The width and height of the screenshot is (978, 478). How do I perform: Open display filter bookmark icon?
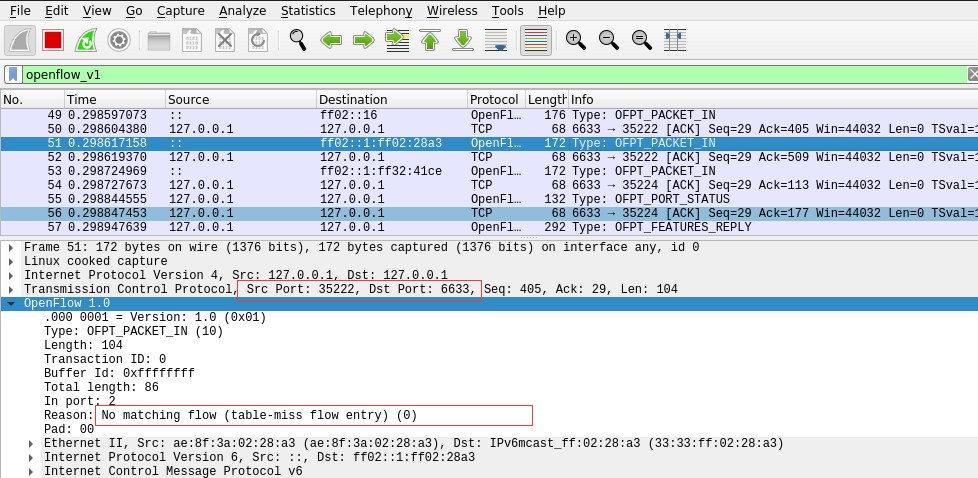13,75
